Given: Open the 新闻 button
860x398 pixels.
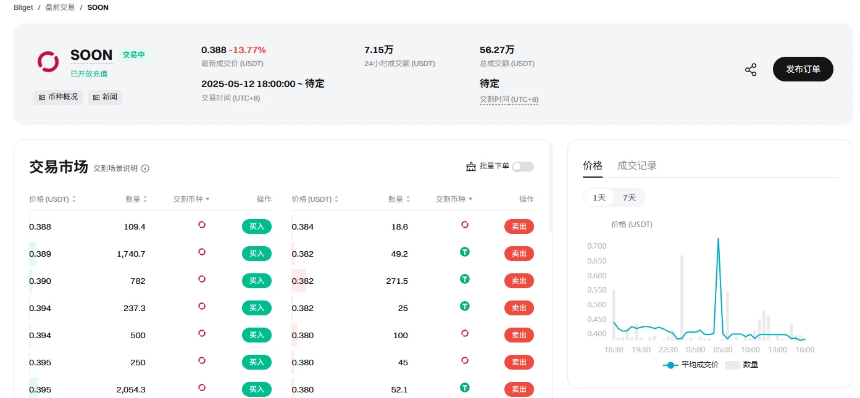Looking at the screenshot, I should [105, 97].
